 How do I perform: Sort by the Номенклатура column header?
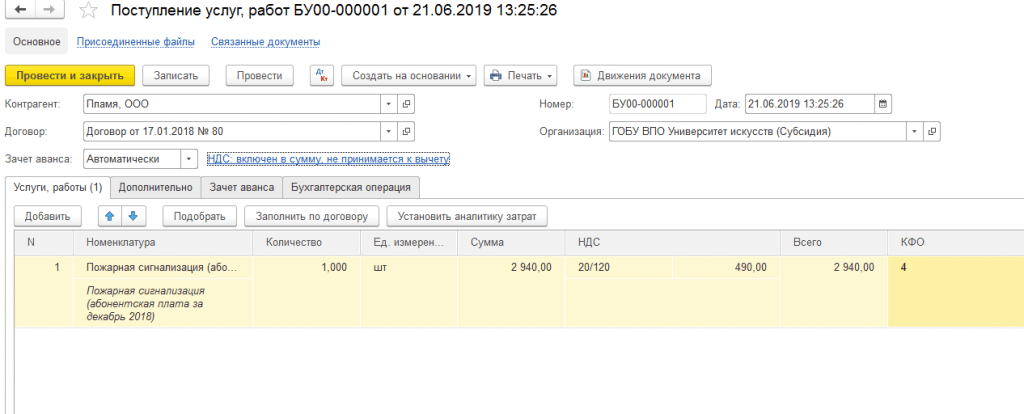[x=163, y=242]
